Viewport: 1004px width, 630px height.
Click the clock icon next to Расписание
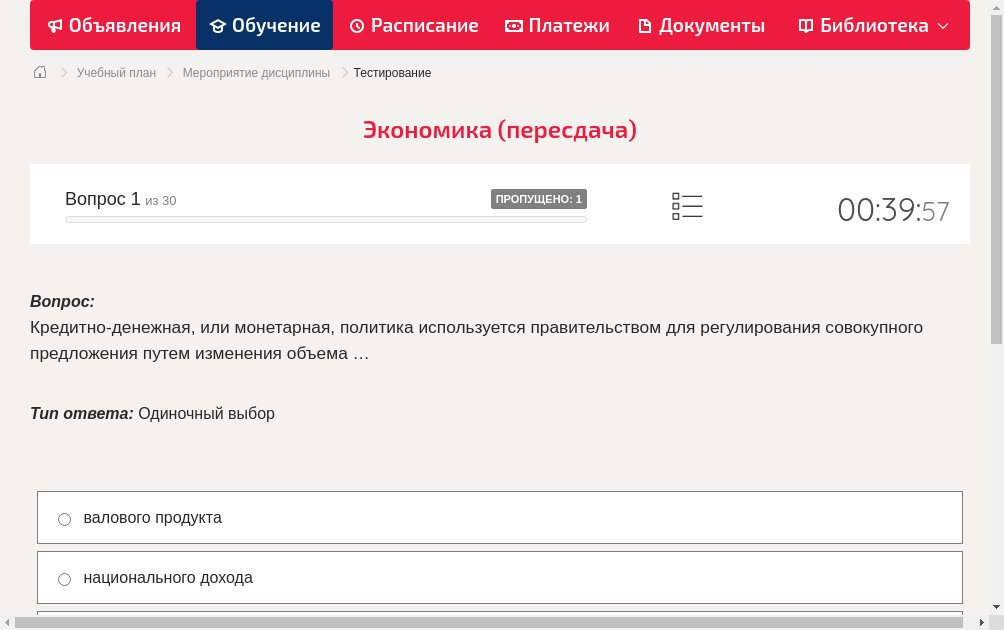click(x=355, y=25)
